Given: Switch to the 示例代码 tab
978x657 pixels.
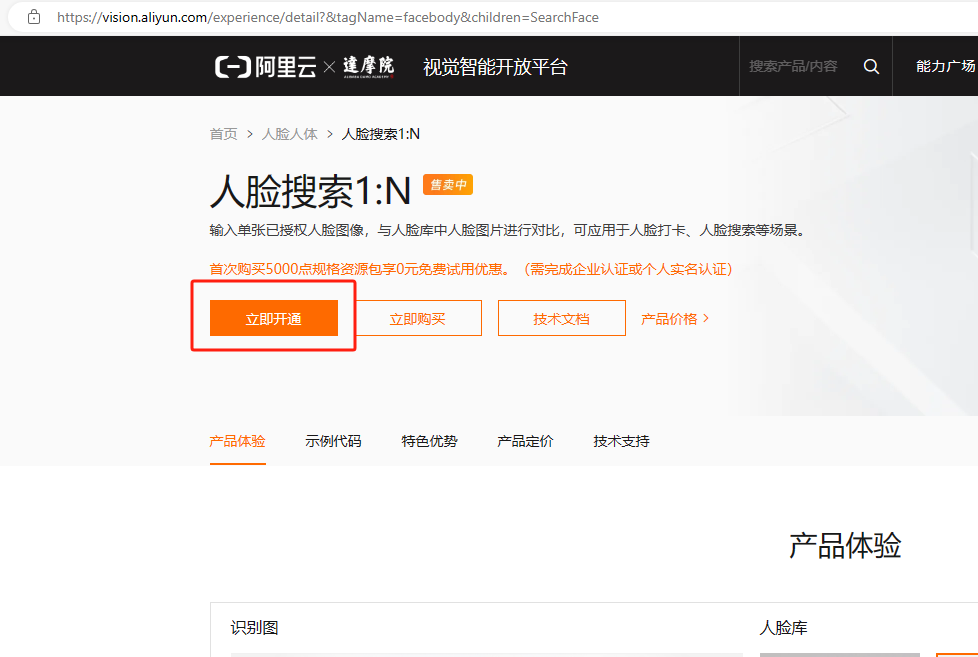Looking at the screenshot, I should tap(334, 441).
